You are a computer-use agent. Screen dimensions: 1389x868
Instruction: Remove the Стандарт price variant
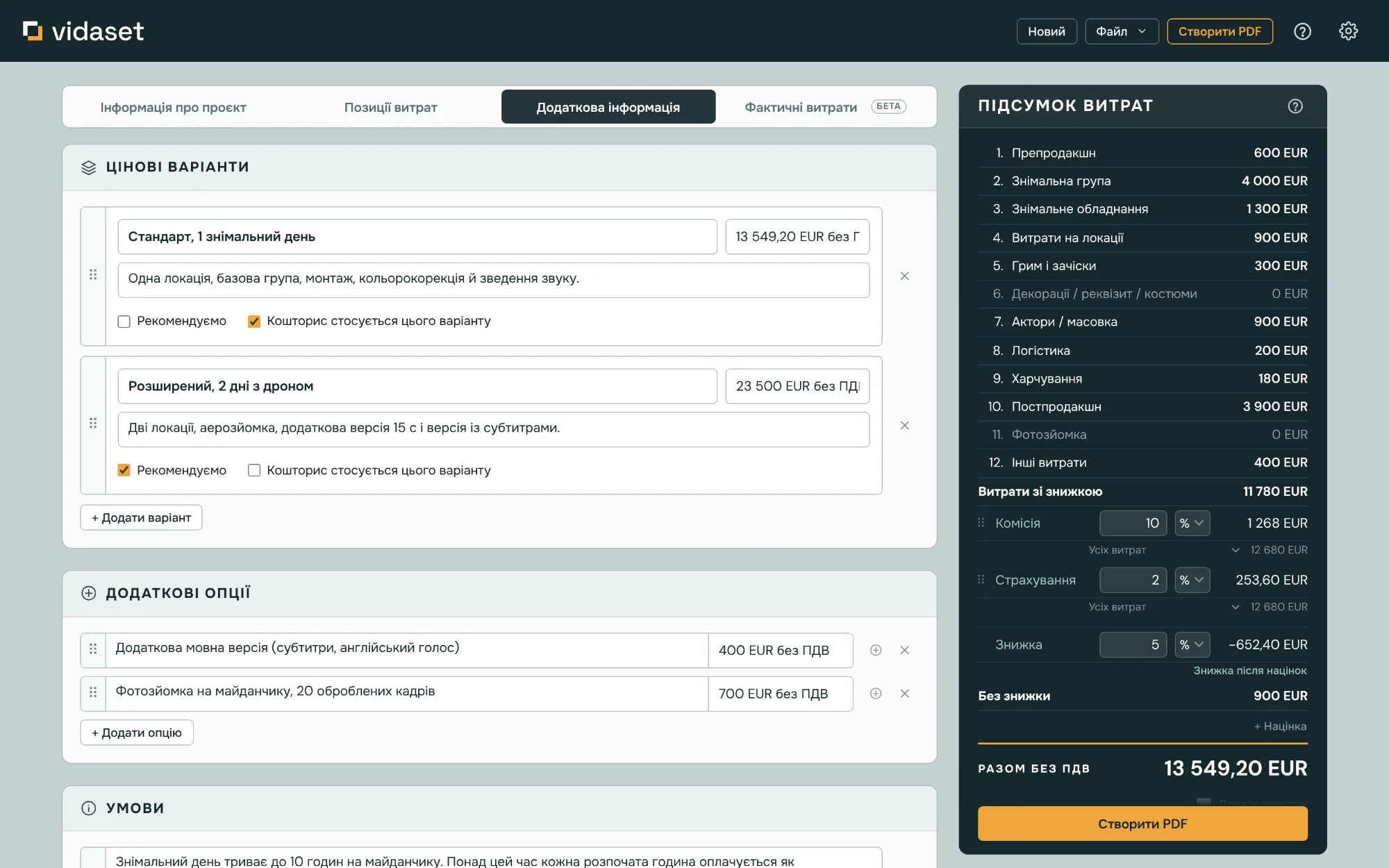coord(904,276)
